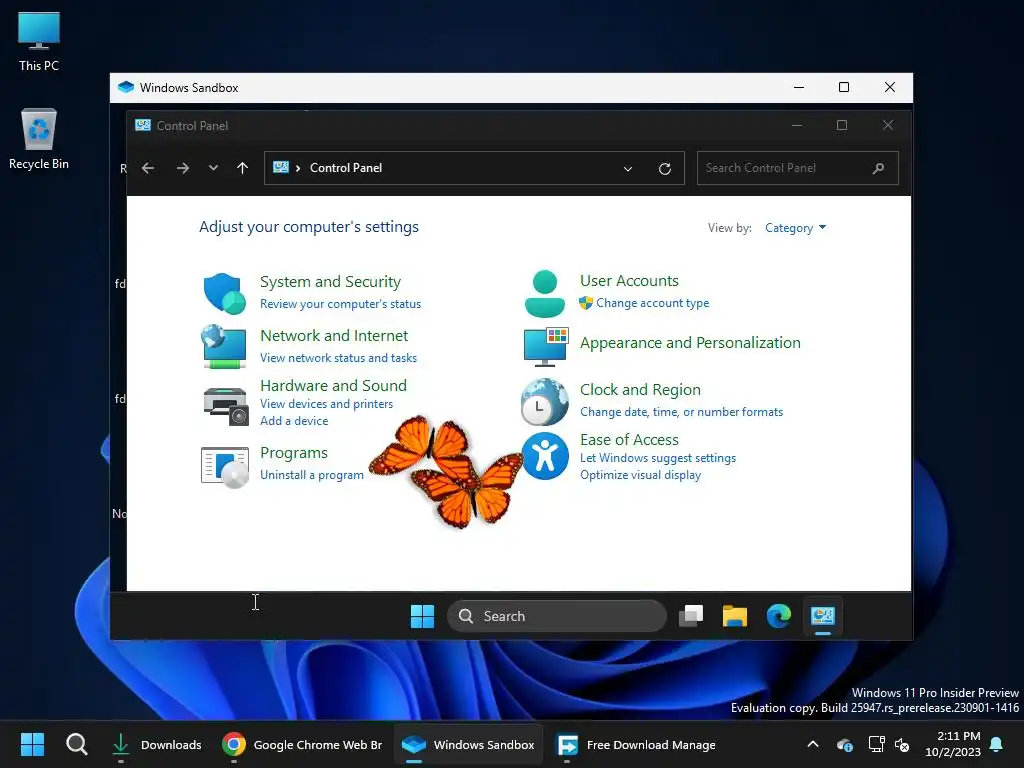Open the Network and Internet globe icon

pos(224,347)
